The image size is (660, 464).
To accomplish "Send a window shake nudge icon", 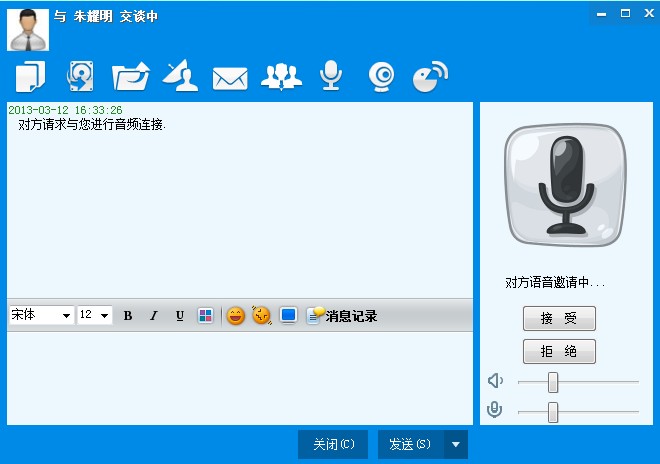I will coord(261,315).
